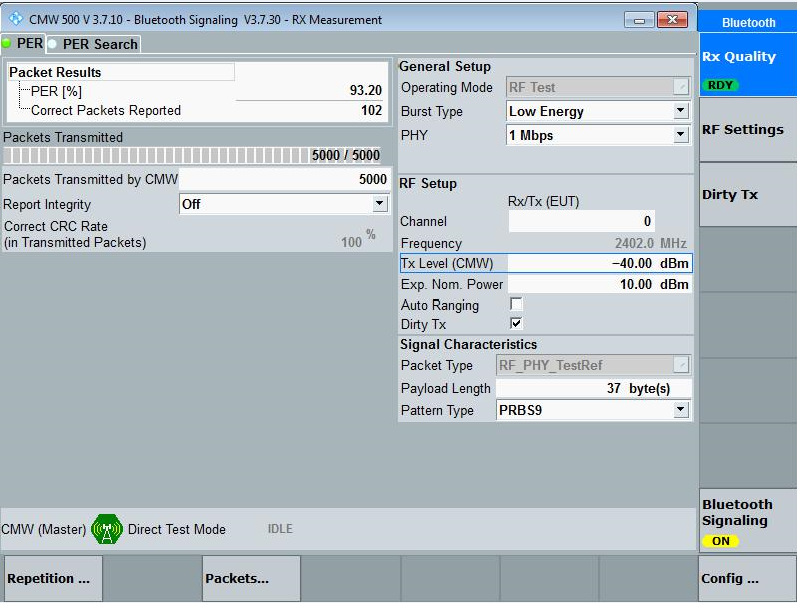Open the Burst Type dropdown
This screenshot has width=797, height=603.
(x=680, y=110)
